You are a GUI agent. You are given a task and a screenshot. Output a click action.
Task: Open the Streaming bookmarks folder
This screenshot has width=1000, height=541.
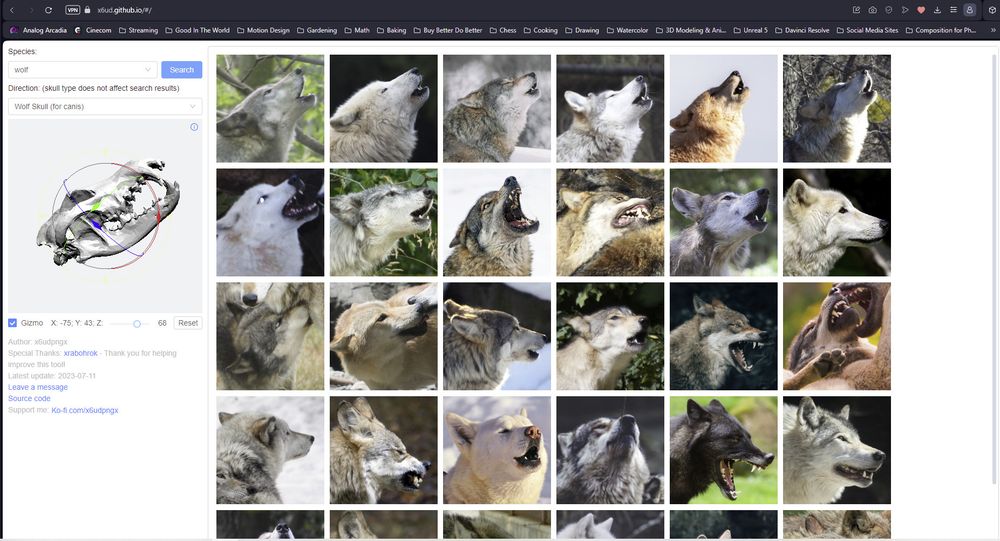point(138,30)
